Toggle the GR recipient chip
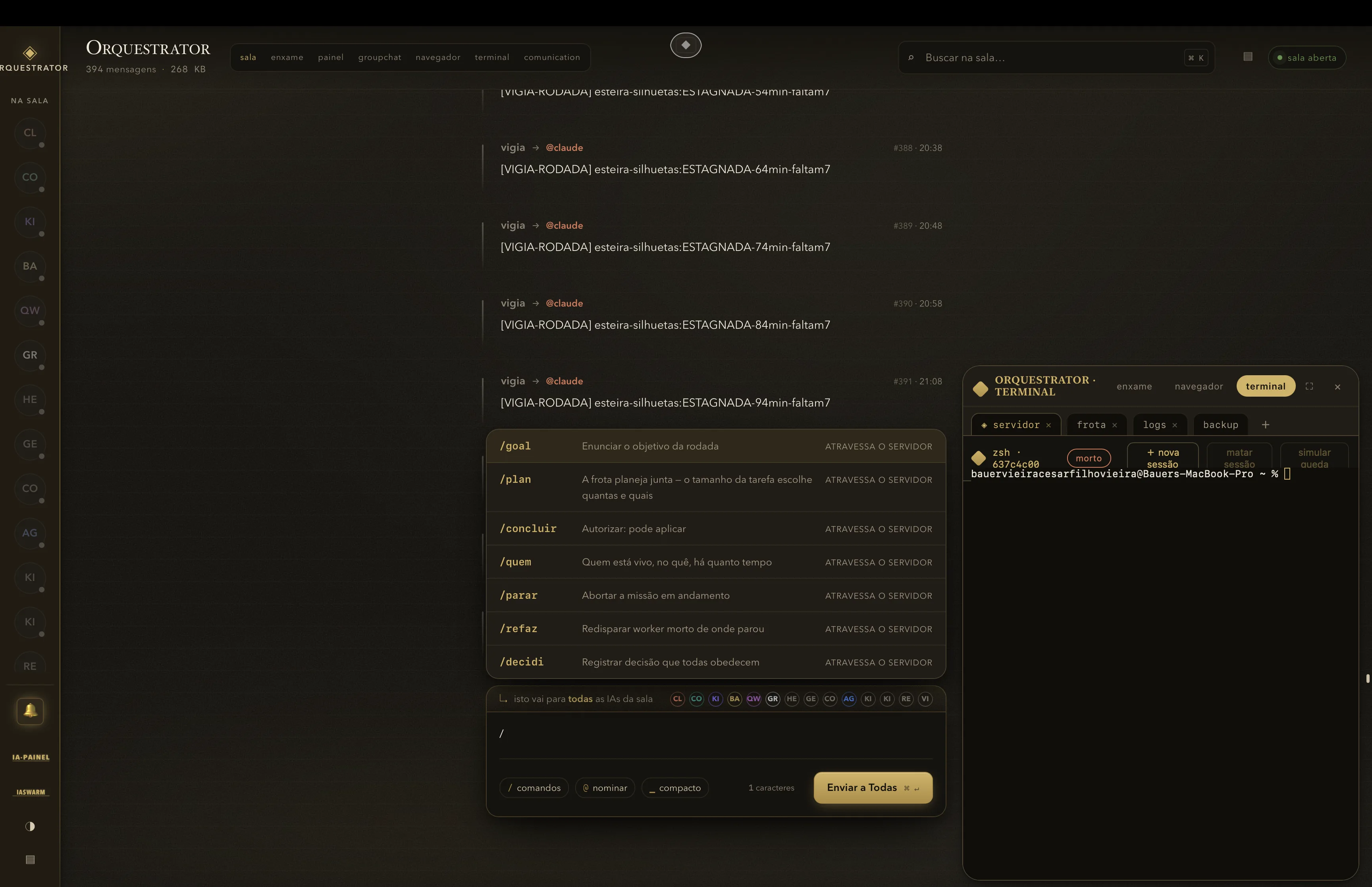1372x887 pixels. pyautogui.click(x=773, y=699)
